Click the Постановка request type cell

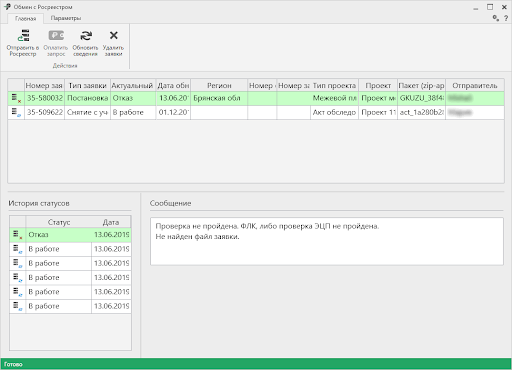(x=87, y=98)
